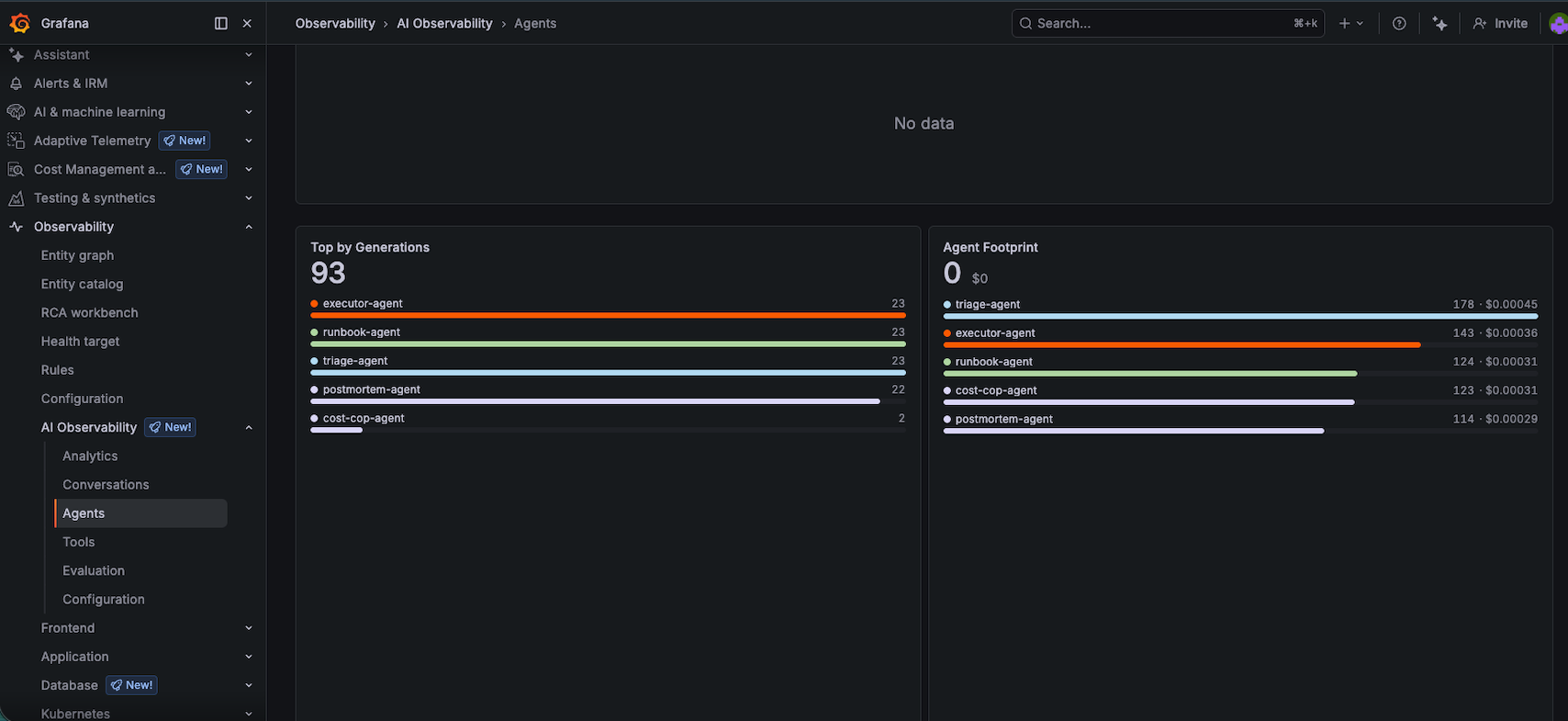Click cost-cop-agent in Agent Footprint
Viewport: 1568px width, 721px height.
point(996,390)
